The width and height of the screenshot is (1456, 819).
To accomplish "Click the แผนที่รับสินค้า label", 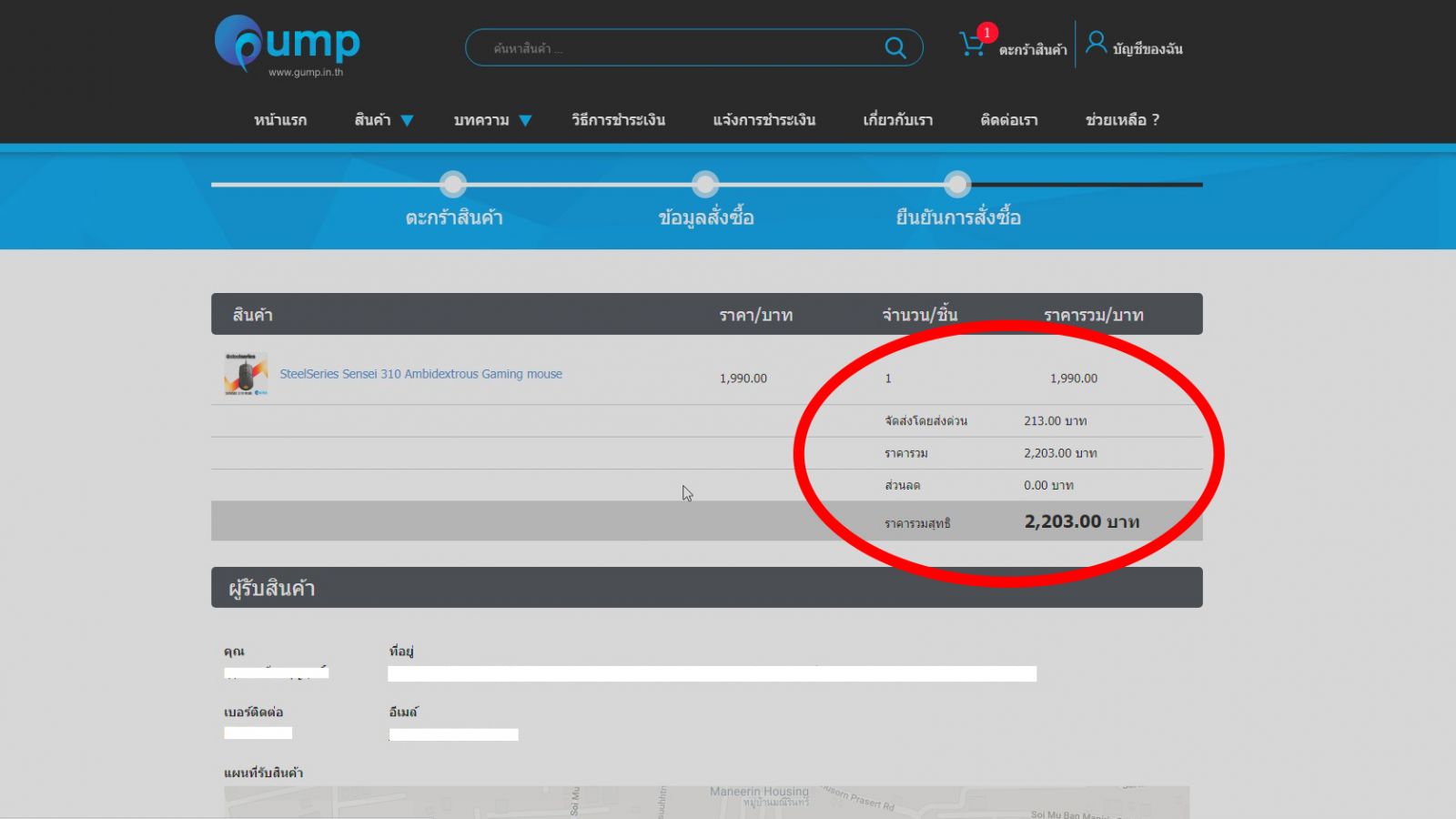I will coord(264,773).
